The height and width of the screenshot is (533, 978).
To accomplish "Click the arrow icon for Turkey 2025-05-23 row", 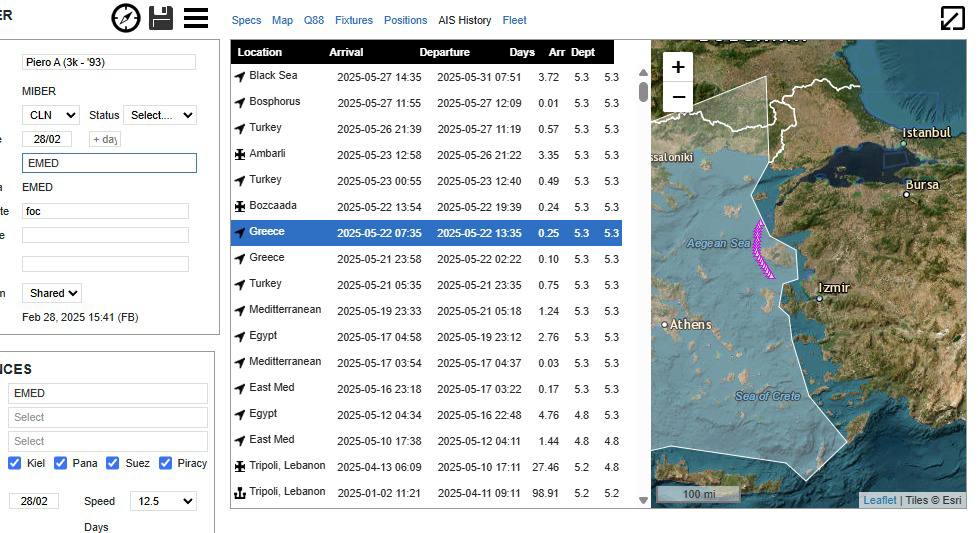I will coord(240,181).
